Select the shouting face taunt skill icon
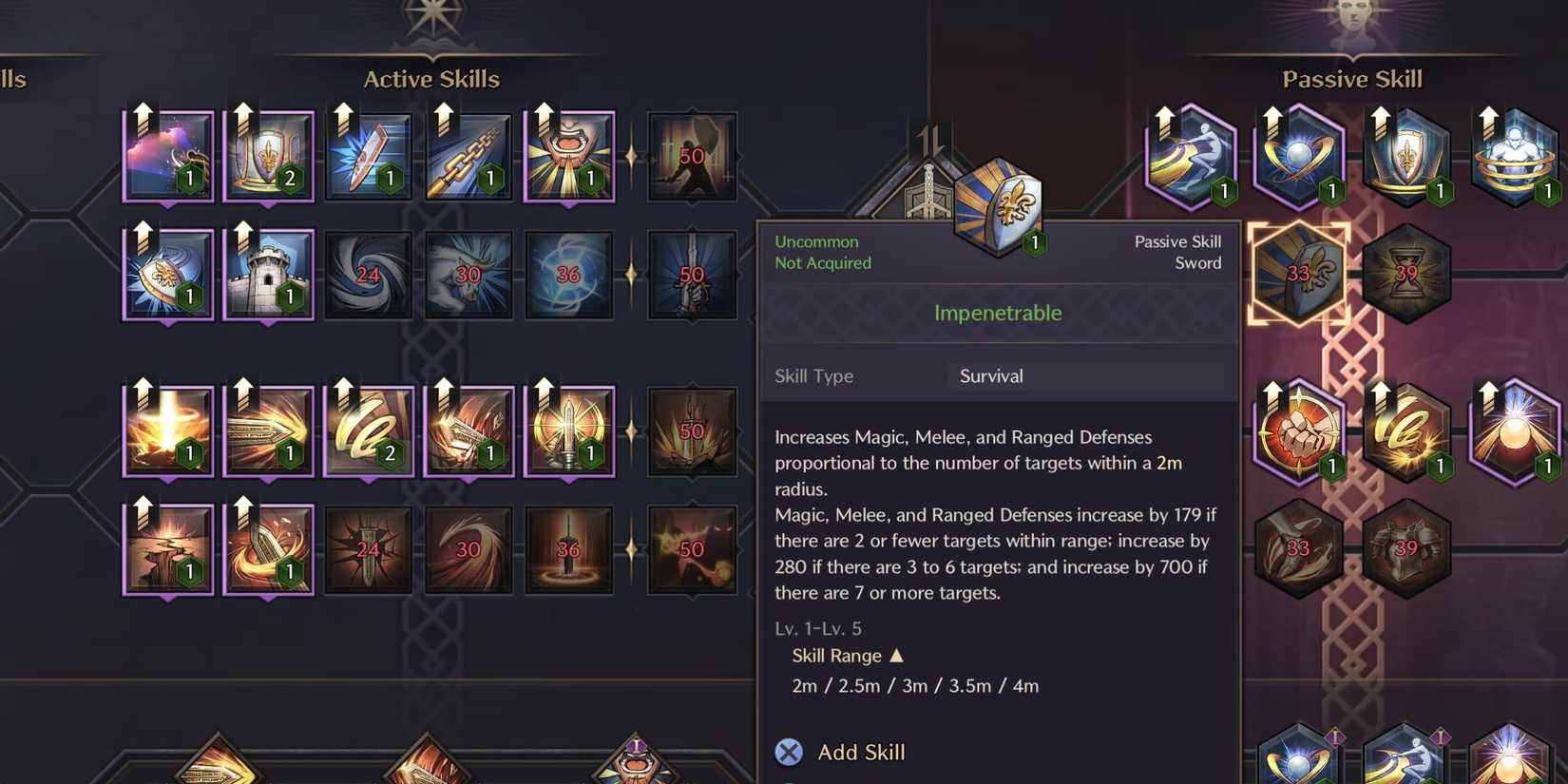This screenshot has height=784, width=1568. tap(569, 157)
